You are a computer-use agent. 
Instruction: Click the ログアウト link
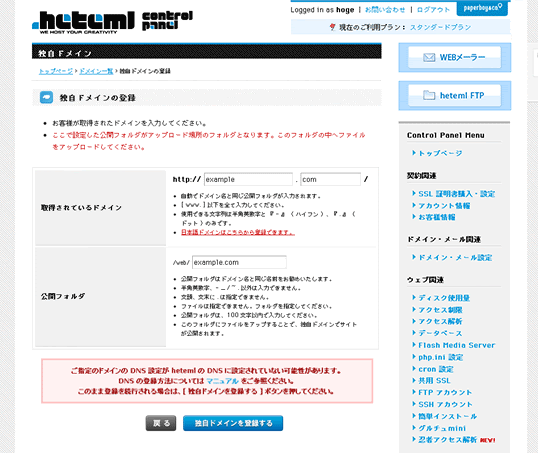tap(433, 10)
